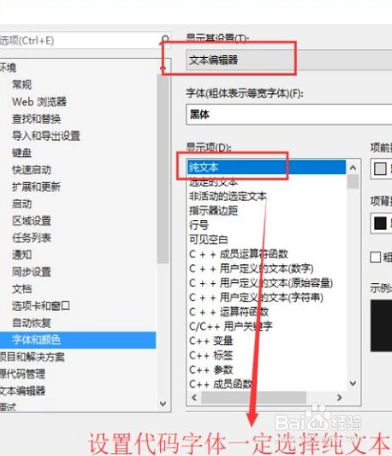392x456 pixels.
Task: Open the 黑体 font dropdown
Action: 289,115
